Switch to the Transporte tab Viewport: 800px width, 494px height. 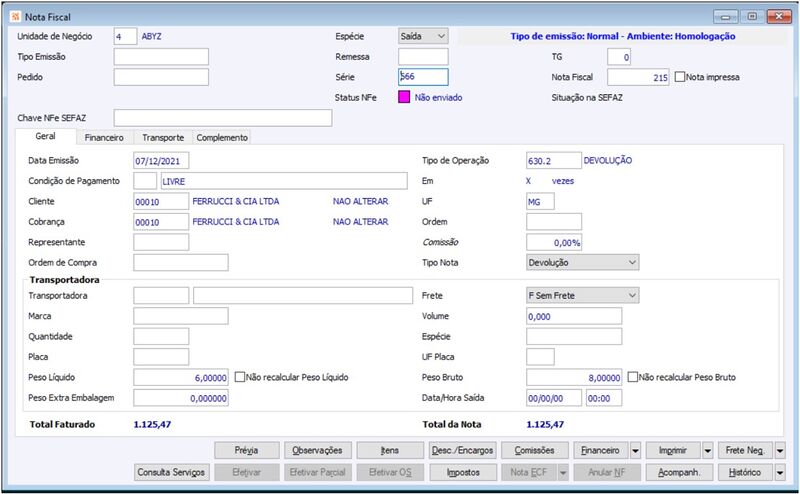[x=163, y=138]
